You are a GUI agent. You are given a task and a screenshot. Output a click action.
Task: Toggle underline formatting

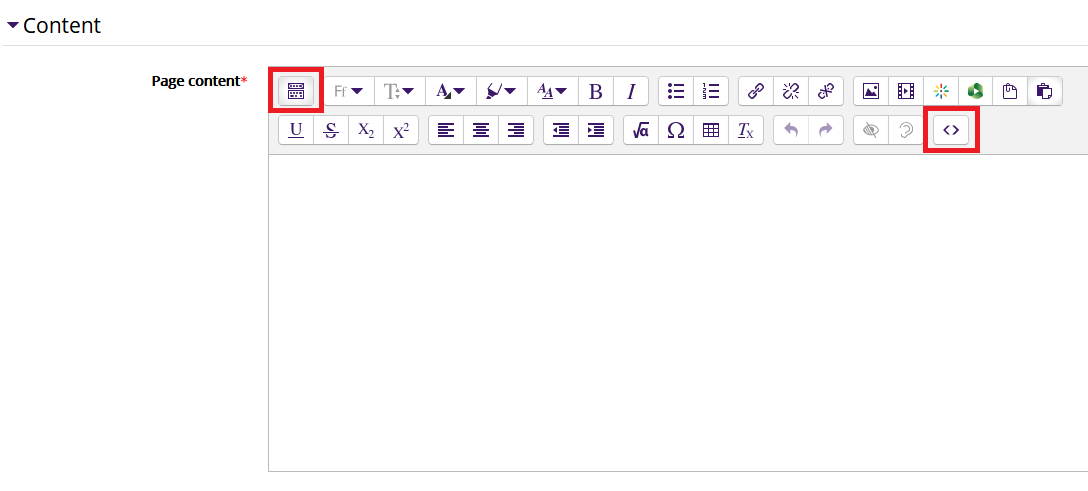[x=296, y=130]
